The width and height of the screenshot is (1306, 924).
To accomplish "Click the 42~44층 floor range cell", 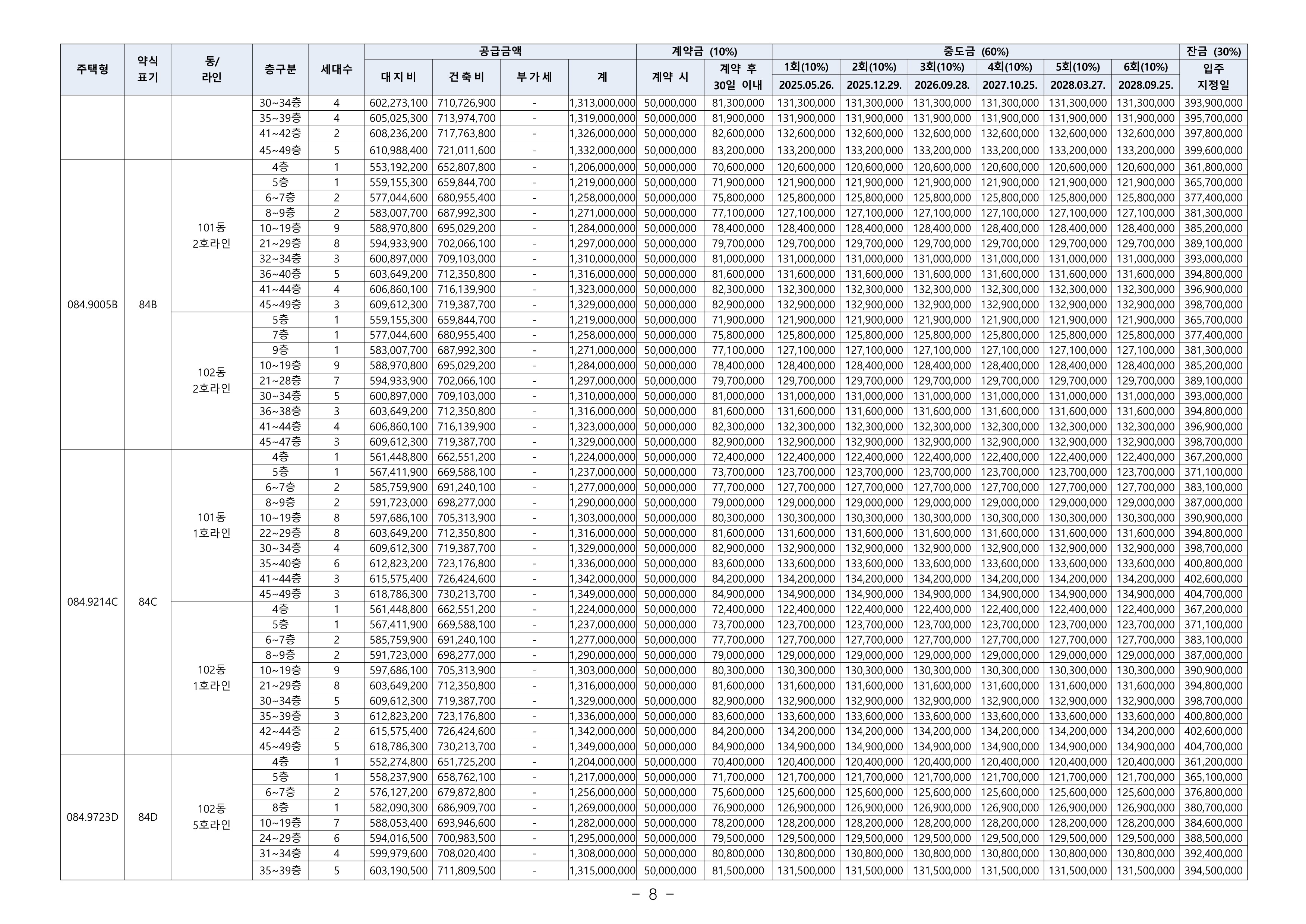I will [x=280, y=731].
